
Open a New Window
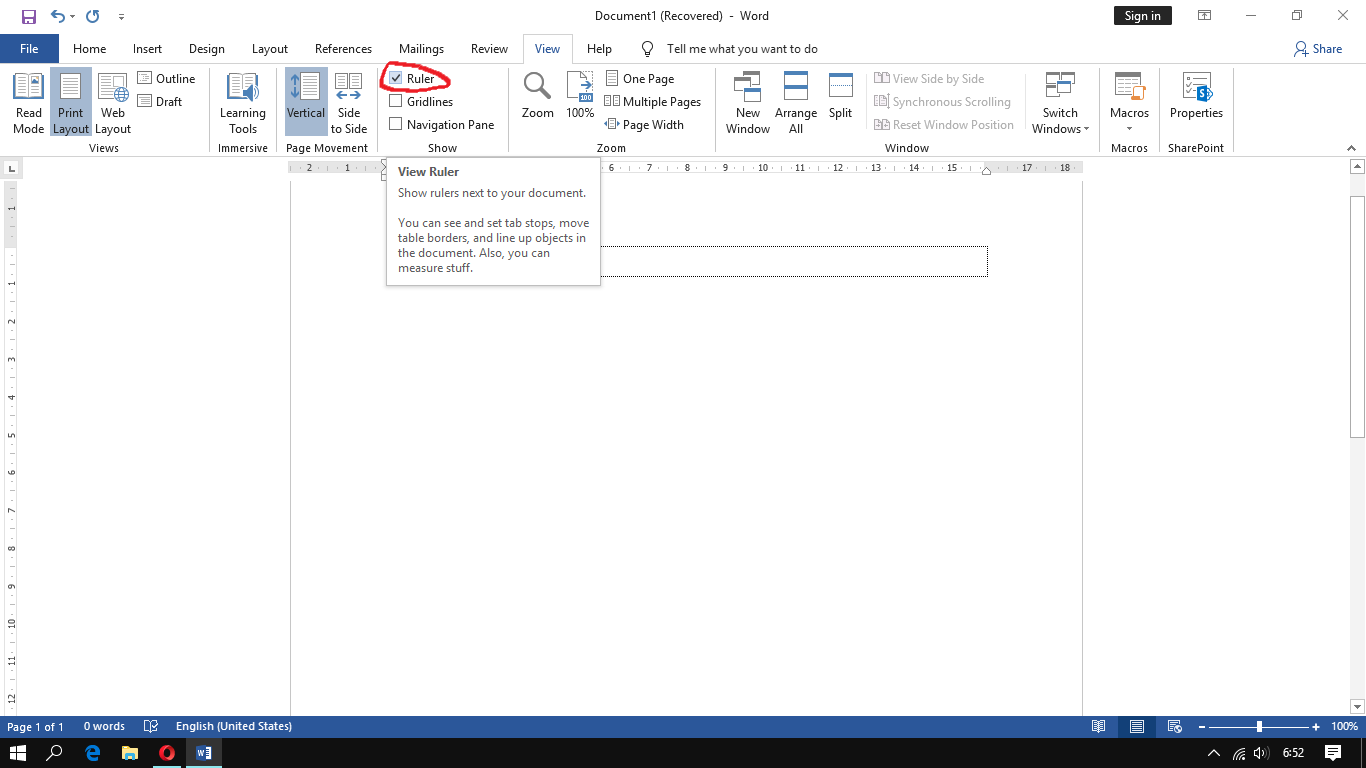(748, 102)
